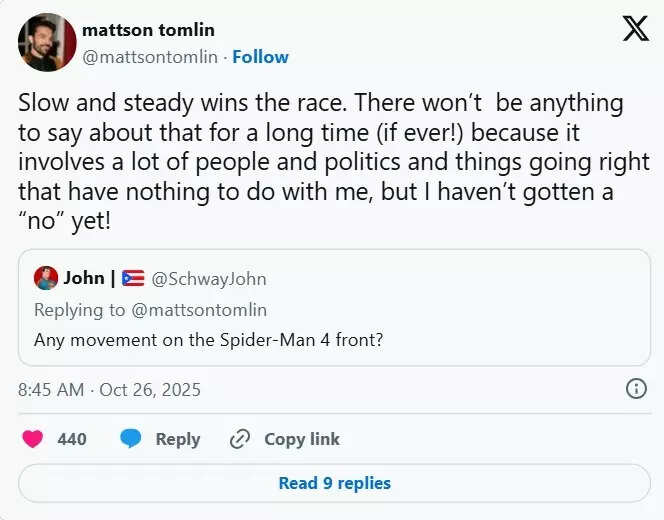664x520 pixels.
Task: Open the 8:45 AM Oct 26, 2025 timestamp
Action: pos(109,390)
